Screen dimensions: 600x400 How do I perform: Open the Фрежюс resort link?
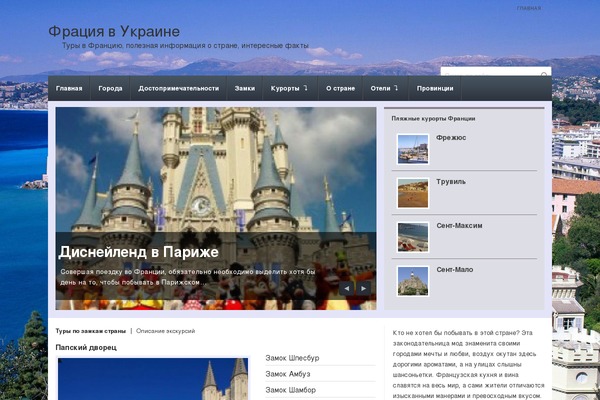tap(451, 138)
